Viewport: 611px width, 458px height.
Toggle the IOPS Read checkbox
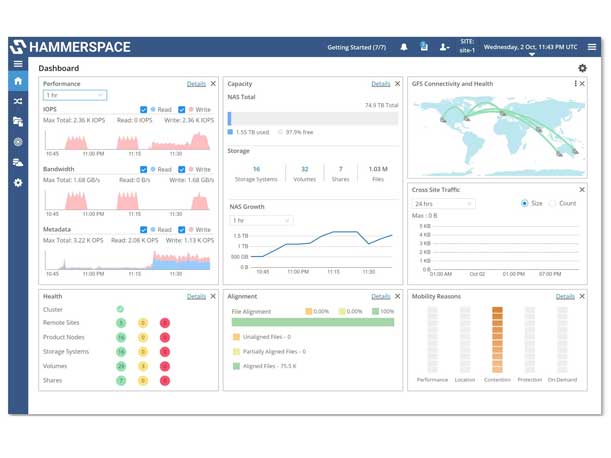tap(144, 110)
